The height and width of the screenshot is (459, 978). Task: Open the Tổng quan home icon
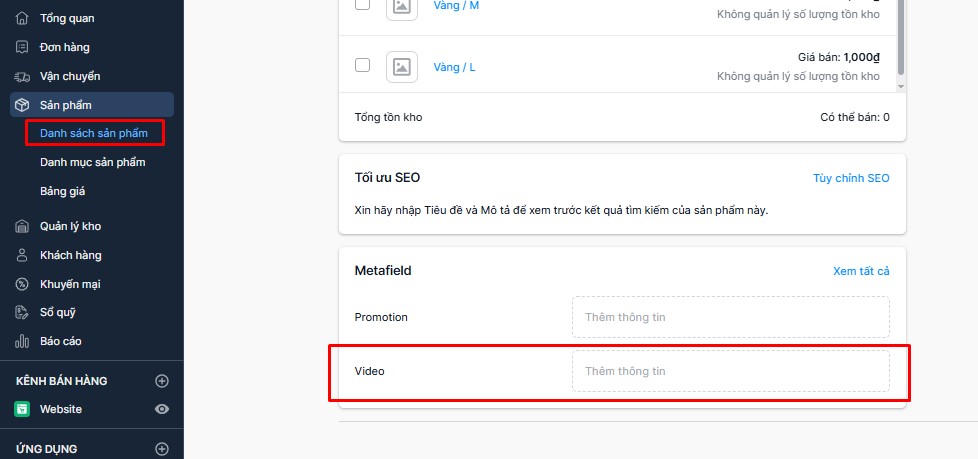click(22, 18)
